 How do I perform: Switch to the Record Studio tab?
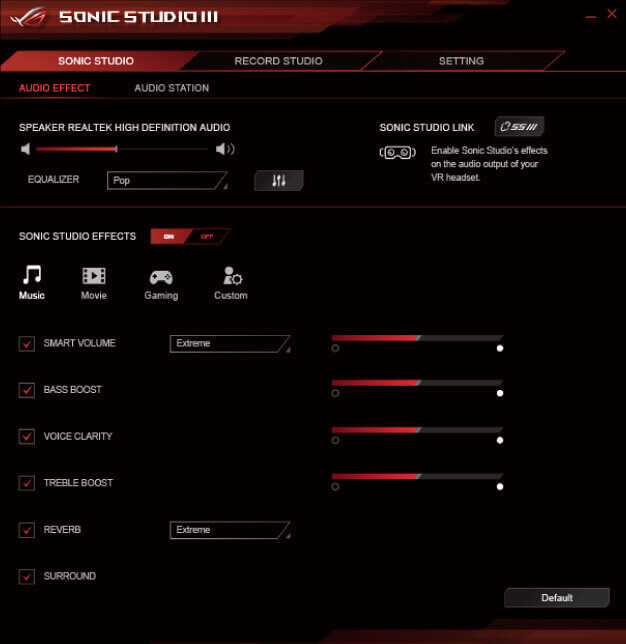coord(278,61)
